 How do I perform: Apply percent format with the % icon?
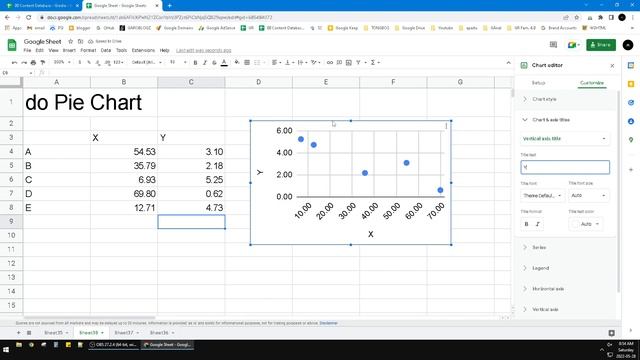(x=89, y=62)
